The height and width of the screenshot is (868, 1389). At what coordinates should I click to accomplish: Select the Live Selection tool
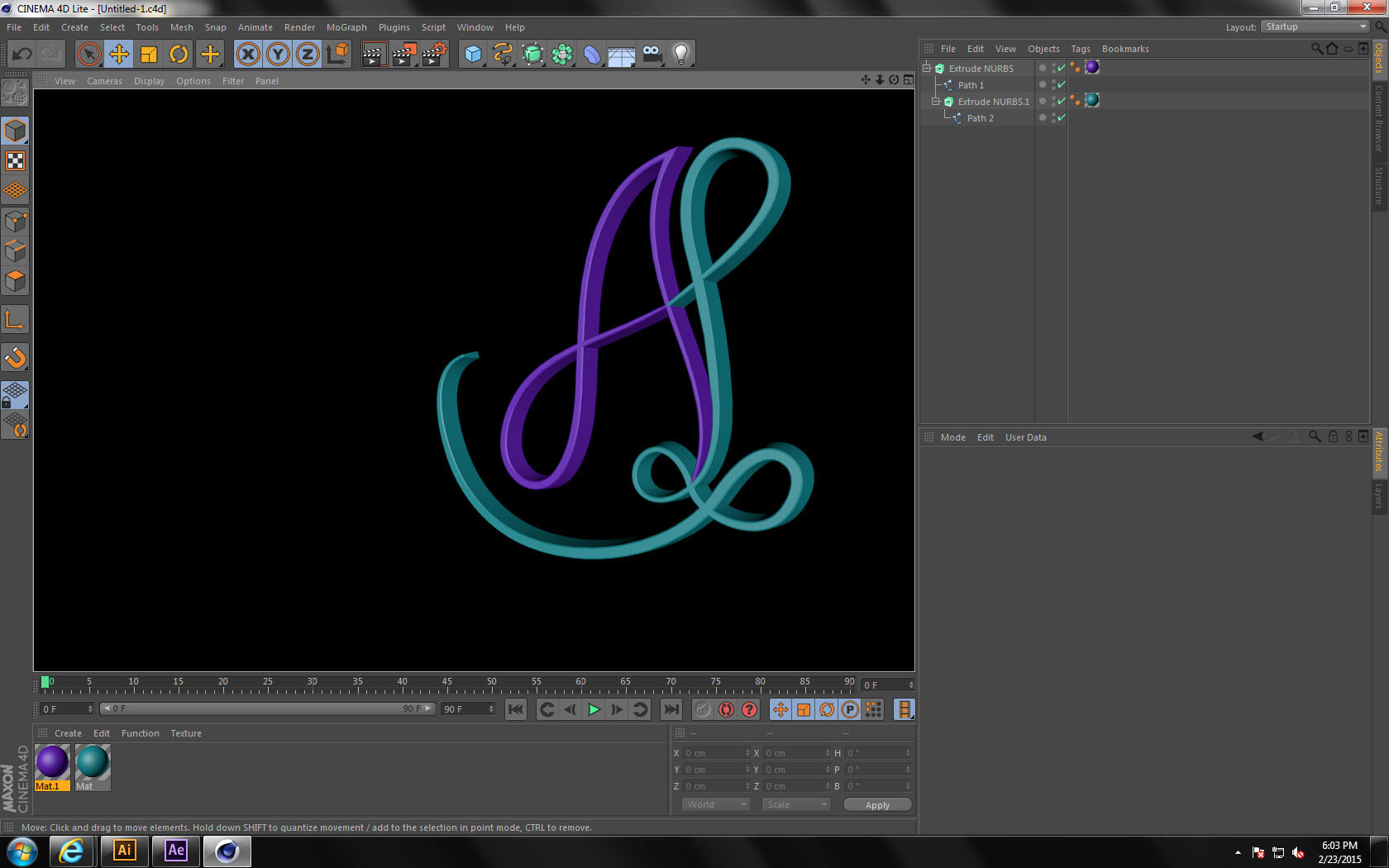(88, 55)
